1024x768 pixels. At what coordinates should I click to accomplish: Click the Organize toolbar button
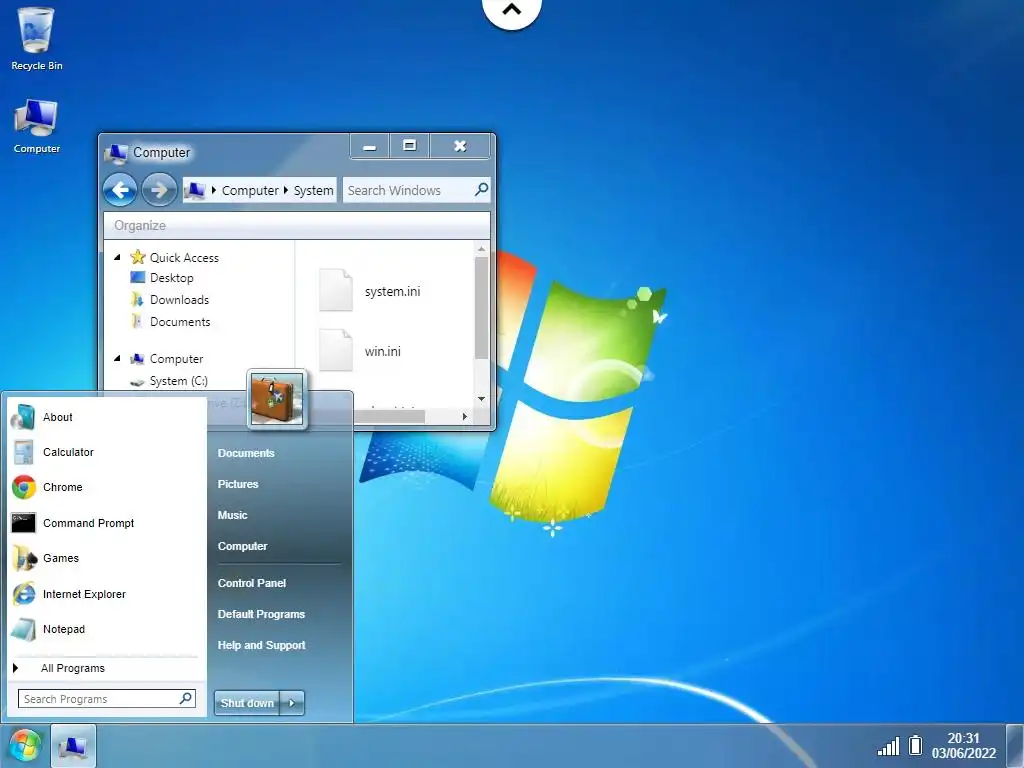point(140,225)
